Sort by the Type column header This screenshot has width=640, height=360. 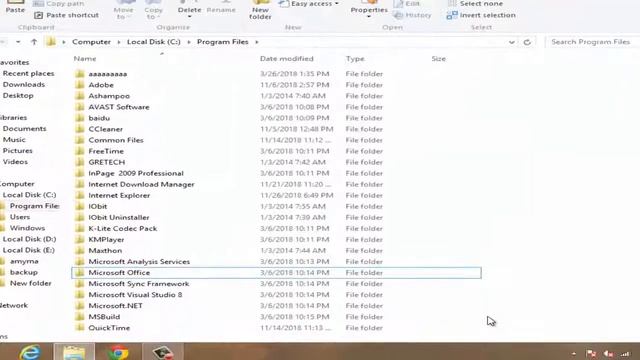click(355, 59)
